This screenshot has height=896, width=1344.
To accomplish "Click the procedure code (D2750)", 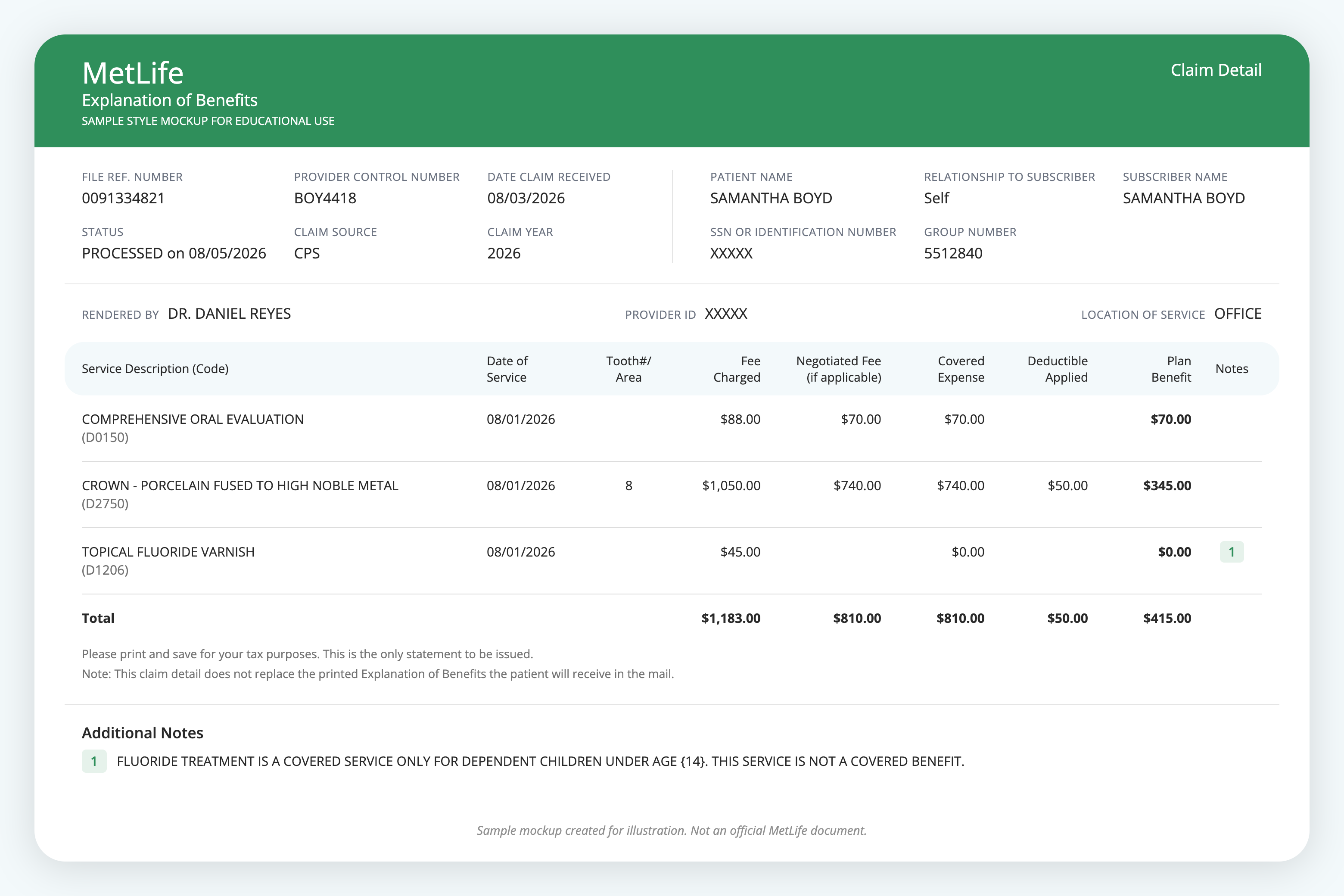I will (x=105, y=504).
